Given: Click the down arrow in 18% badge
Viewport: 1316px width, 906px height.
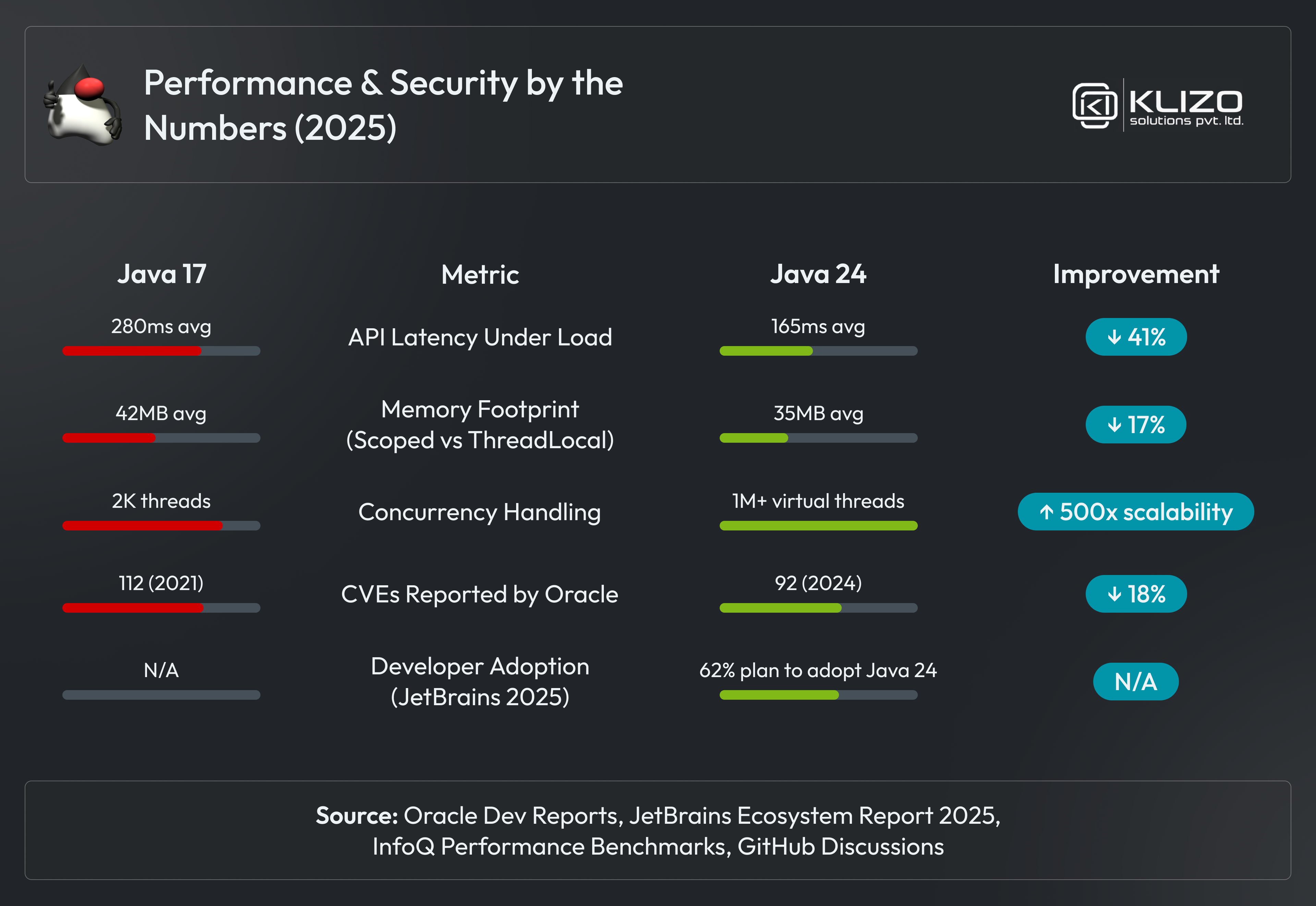Looking at the screenshot, I should 1114,595.
